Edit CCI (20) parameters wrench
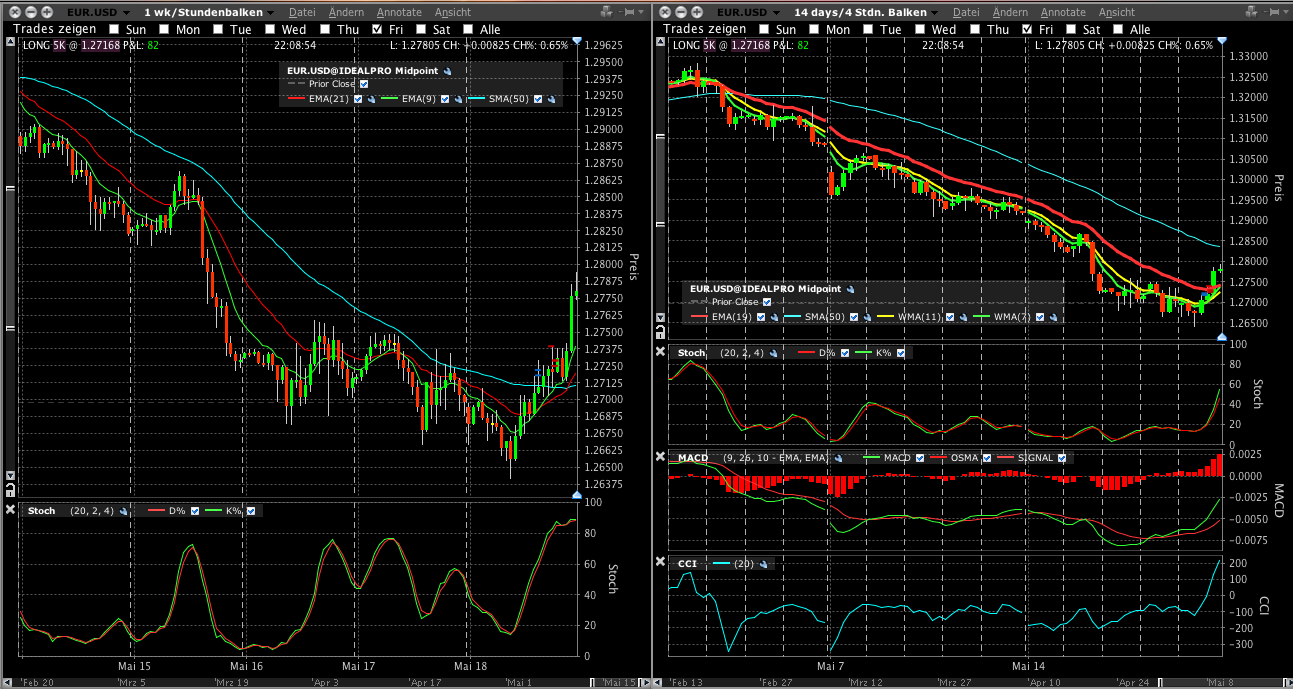The height and width of the screenshot is (689, 1293). click(763, 564)
